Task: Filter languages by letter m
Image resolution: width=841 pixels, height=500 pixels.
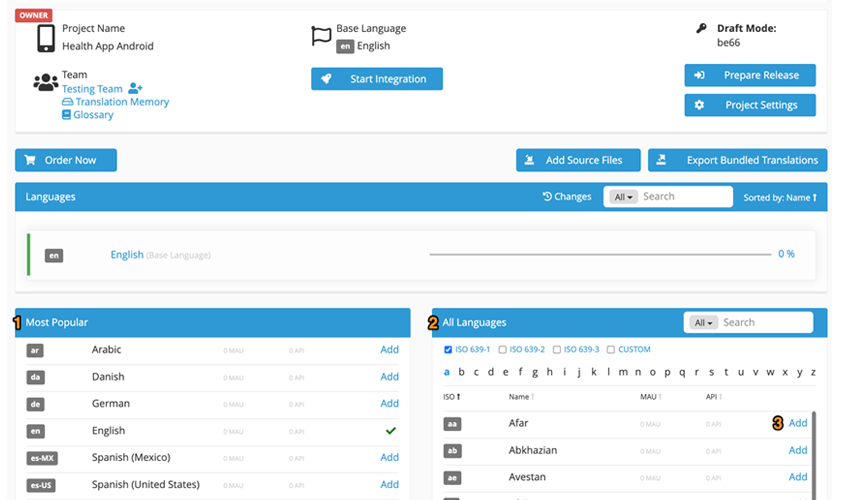Action: (x=623, y=372)
